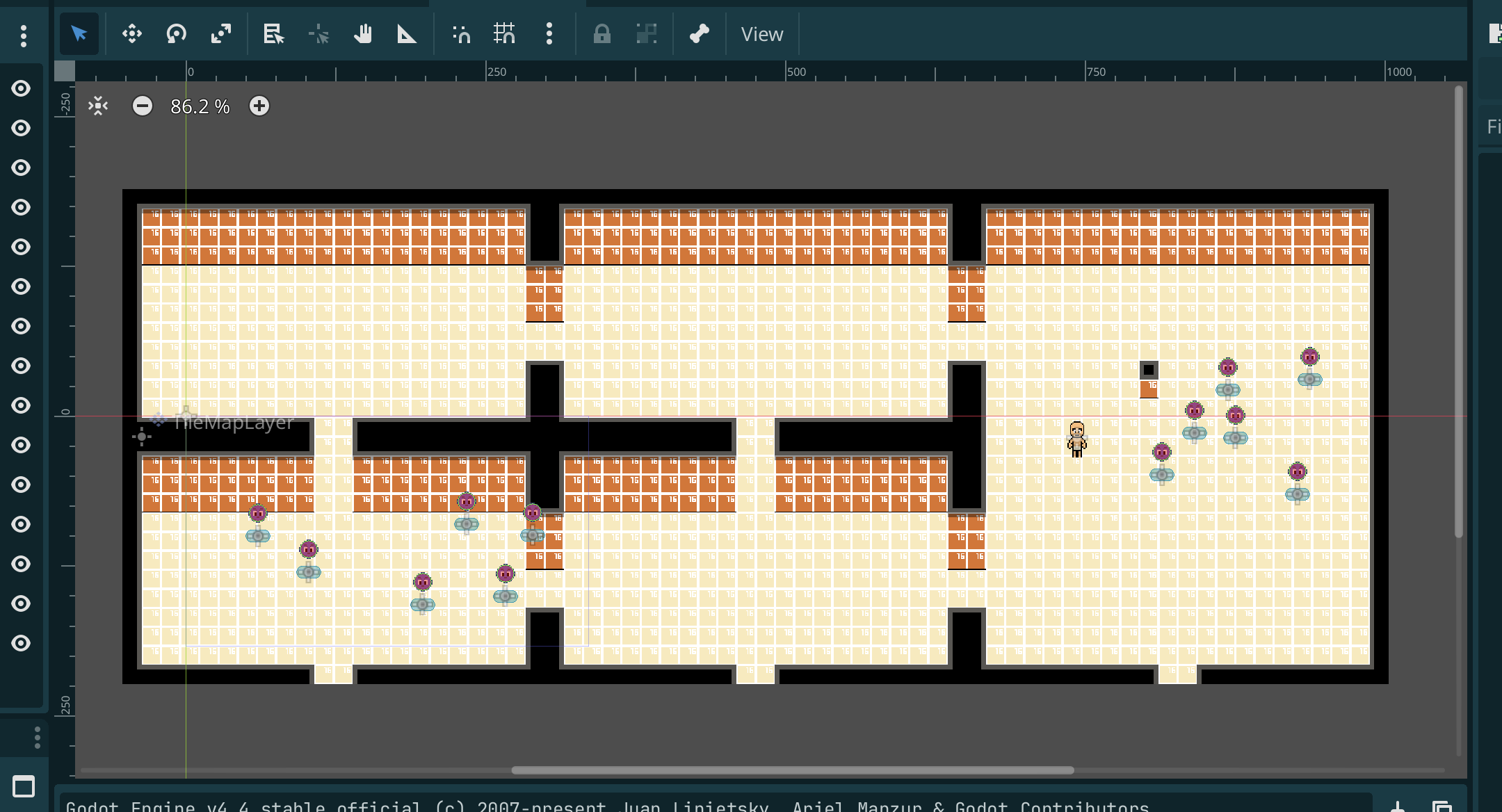Open the View menu

762,34
